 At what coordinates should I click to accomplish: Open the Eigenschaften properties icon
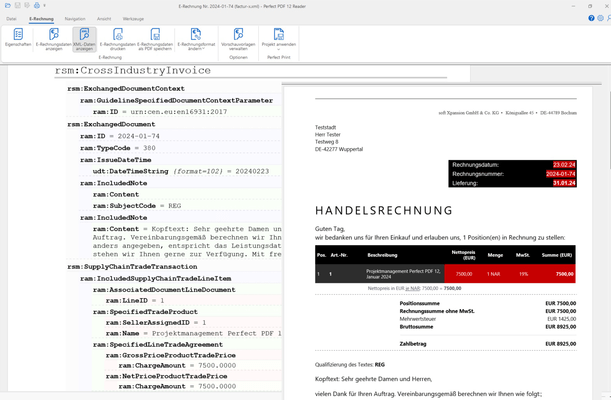[x=17, y=39]
